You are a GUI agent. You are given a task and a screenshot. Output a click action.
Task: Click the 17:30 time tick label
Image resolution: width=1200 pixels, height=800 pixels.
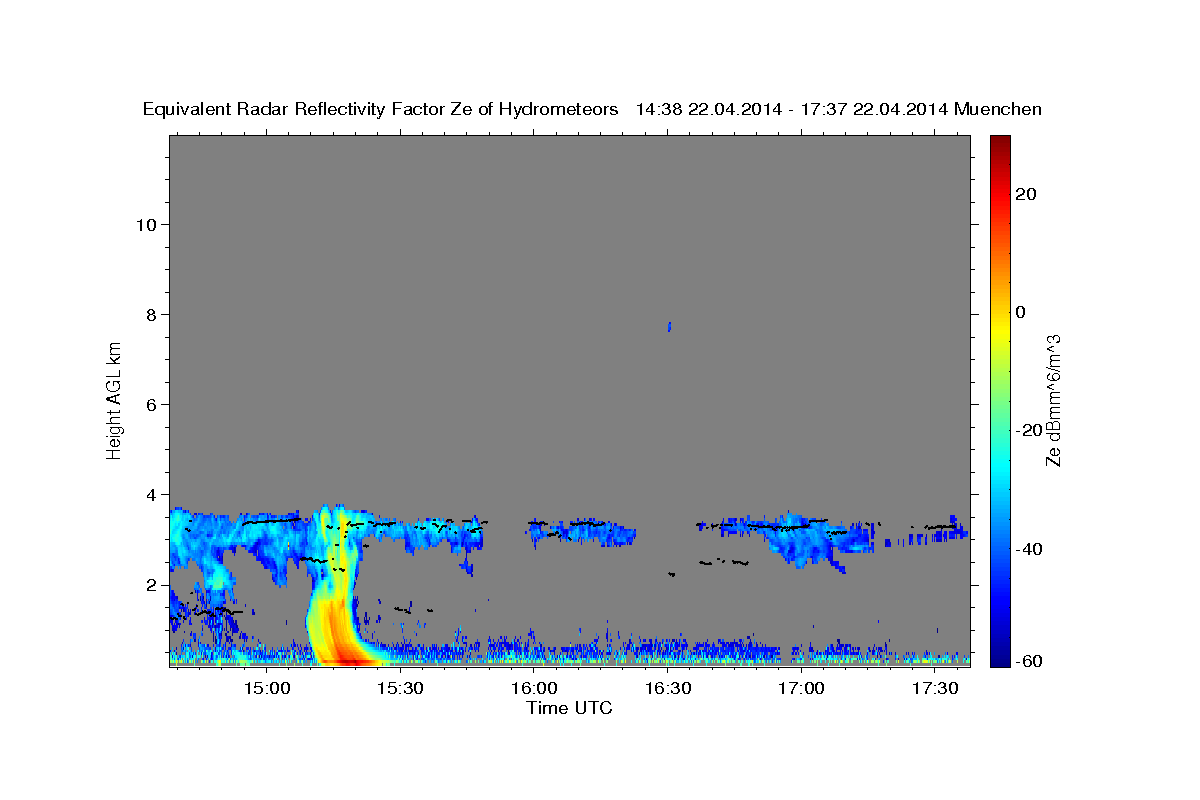pyautogui.click(x=936, y=689)
